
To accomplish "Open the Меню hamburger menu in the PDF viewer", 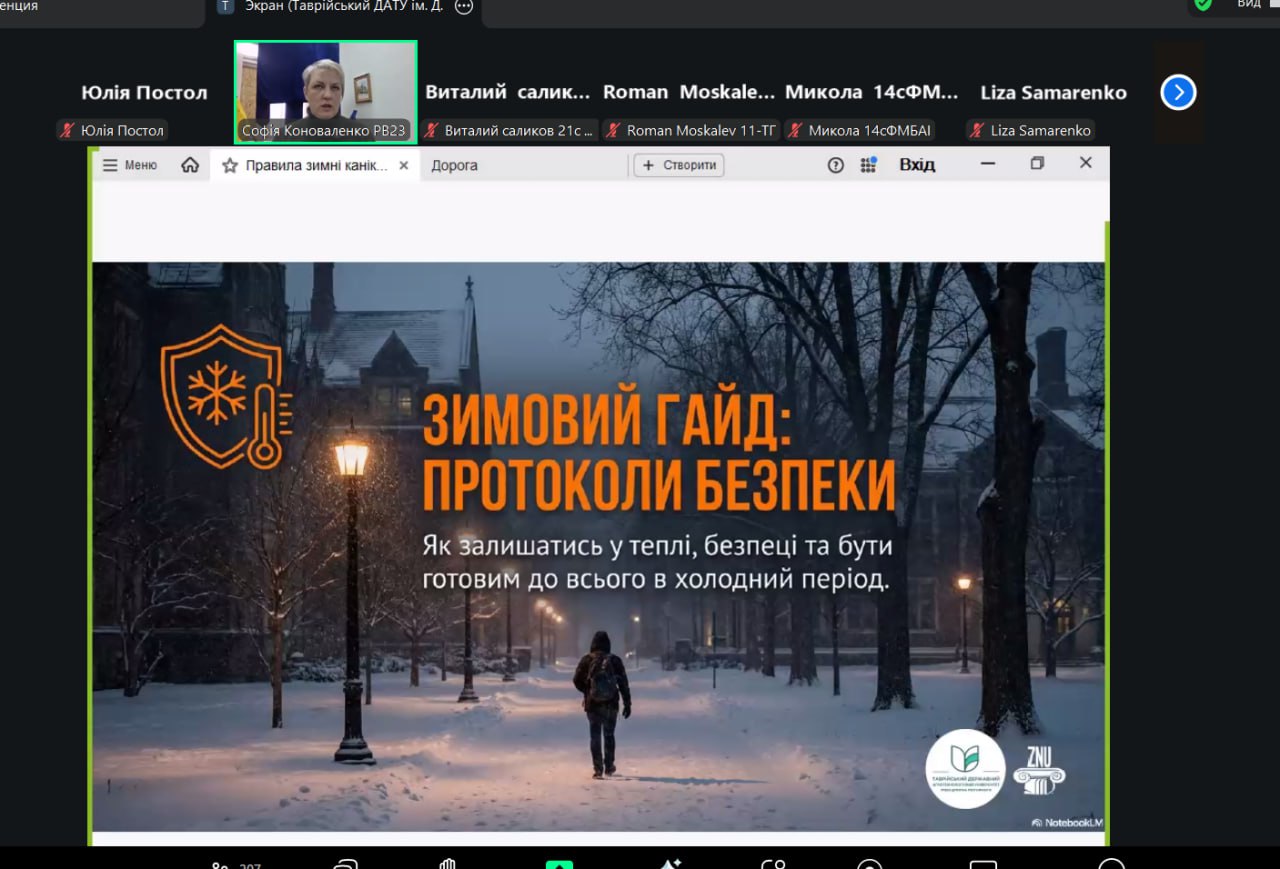I will pyautogui.click(x=130, y=165).
